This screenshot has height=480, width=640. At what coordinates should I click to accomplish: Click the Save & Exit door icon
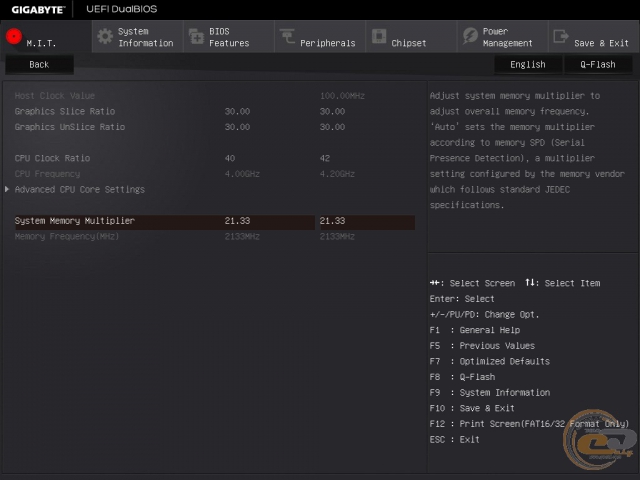pyautogui.click(x=561, y=36)
